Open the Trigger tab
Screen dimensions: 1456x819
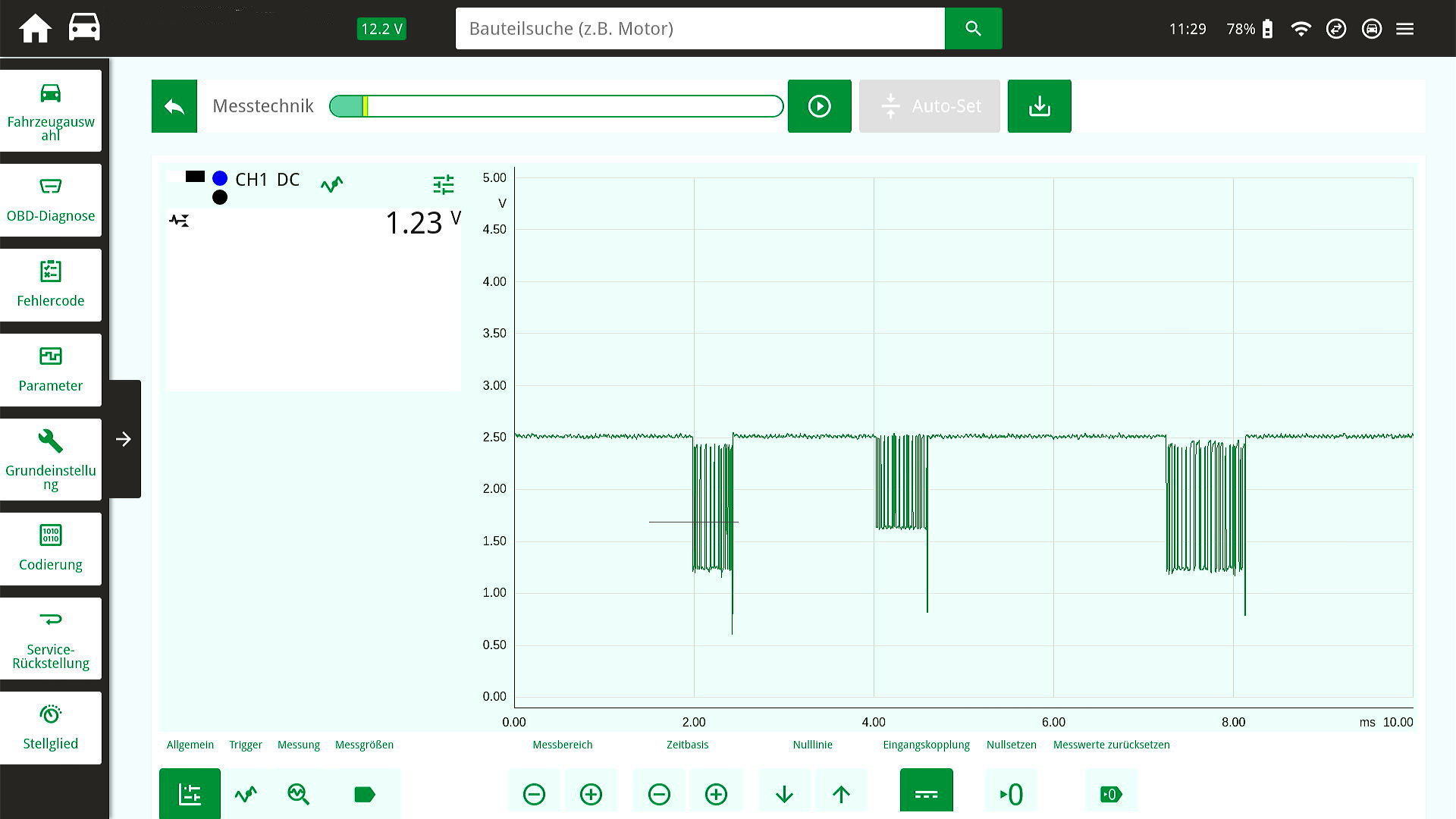[246, 794]
